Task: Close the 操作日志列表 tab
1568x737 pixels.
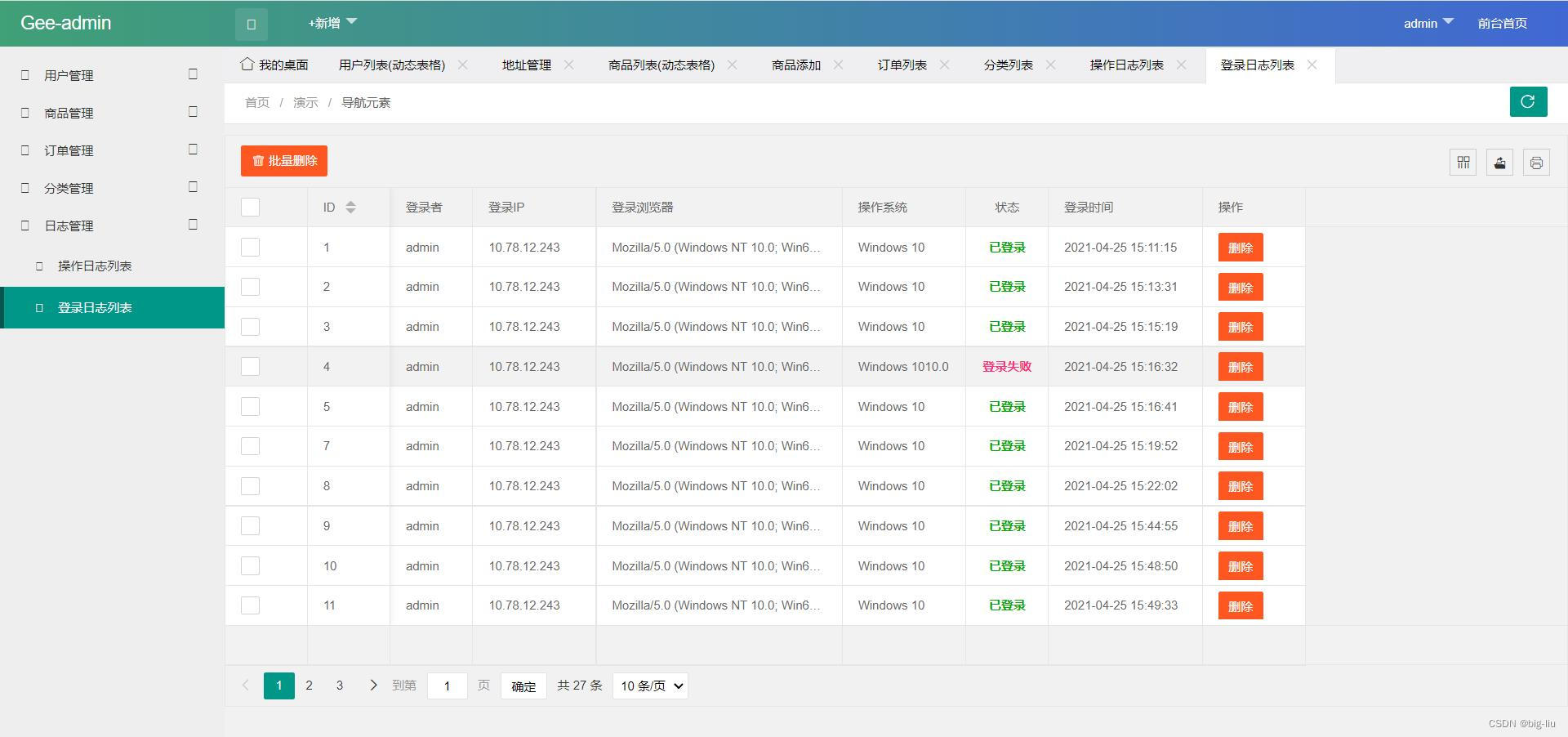Action: (1182, 65)
